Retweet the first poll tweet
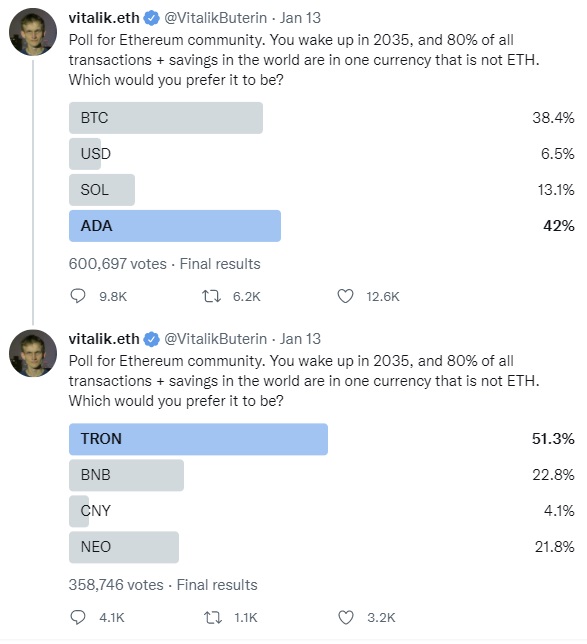Image resolution: width=587 pixels, height=644 pixels. pyautogui.click(x=212, y=296)
